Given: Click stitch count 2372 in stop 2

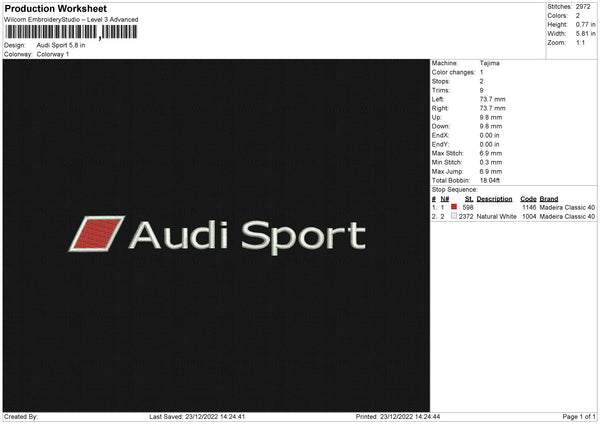Looking at the screenshot, I should tap(466, 217).
